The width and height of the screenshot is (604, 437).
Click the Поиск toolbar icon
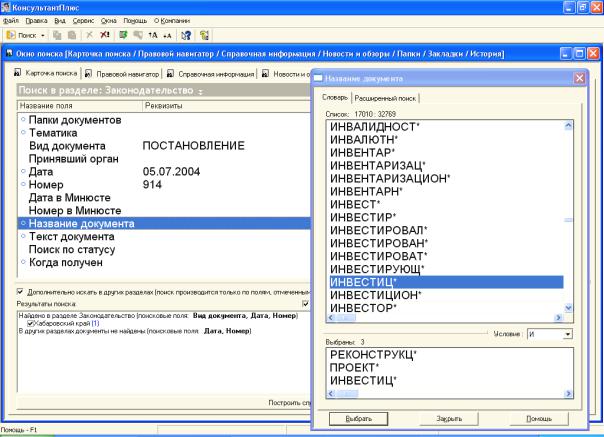[x=11, y=35]
